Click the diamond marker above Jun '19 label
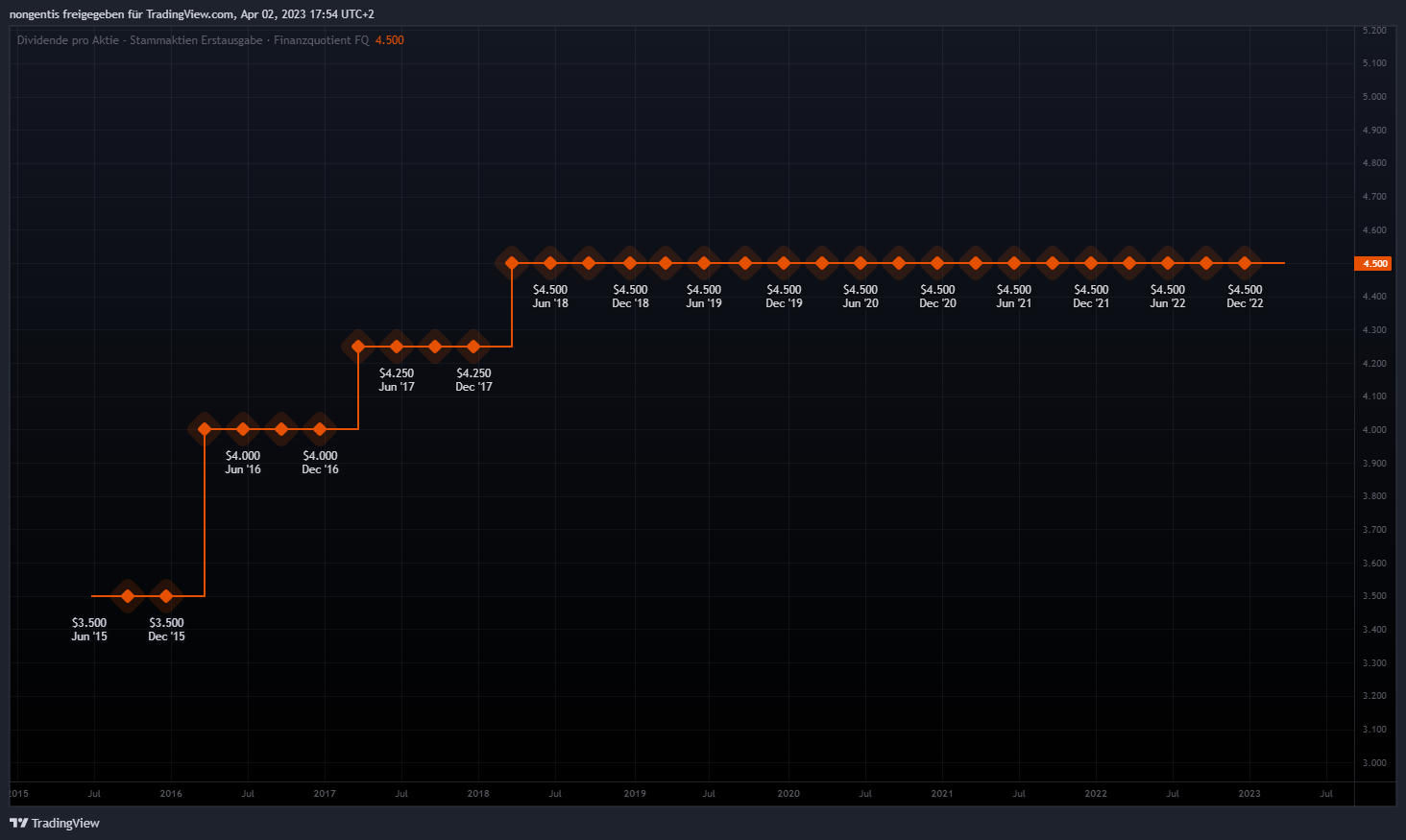The width and height of the screenshot is (1406, 840). coord(704,263)
